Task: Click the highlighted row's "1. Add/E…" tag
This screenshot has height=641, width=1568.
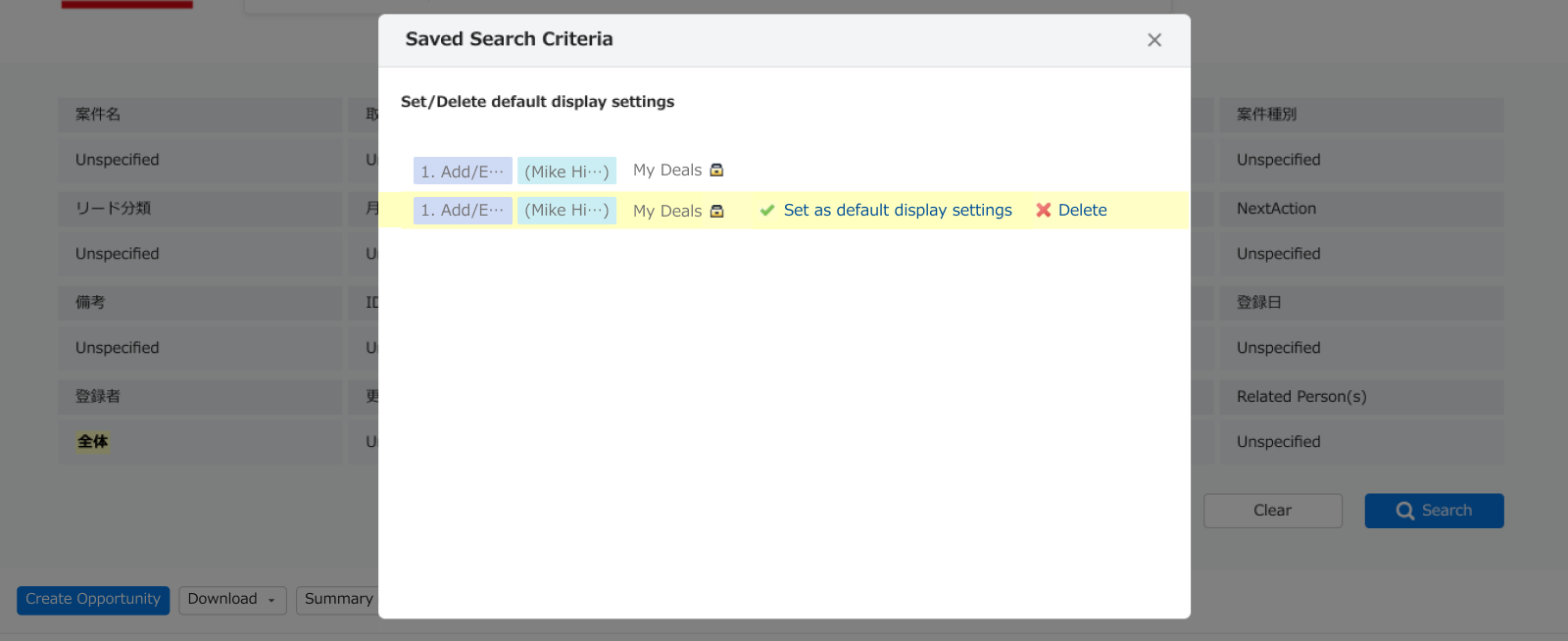Action: pos(463,211)
